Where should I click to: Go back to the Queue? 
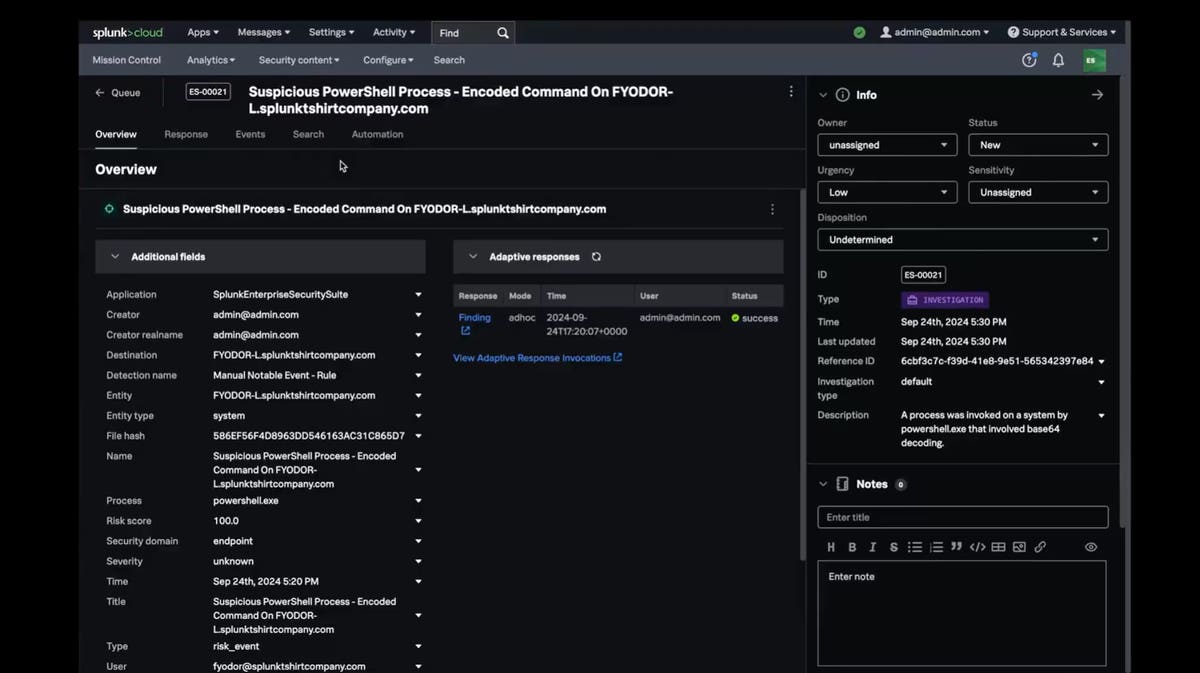pos(118,93)
